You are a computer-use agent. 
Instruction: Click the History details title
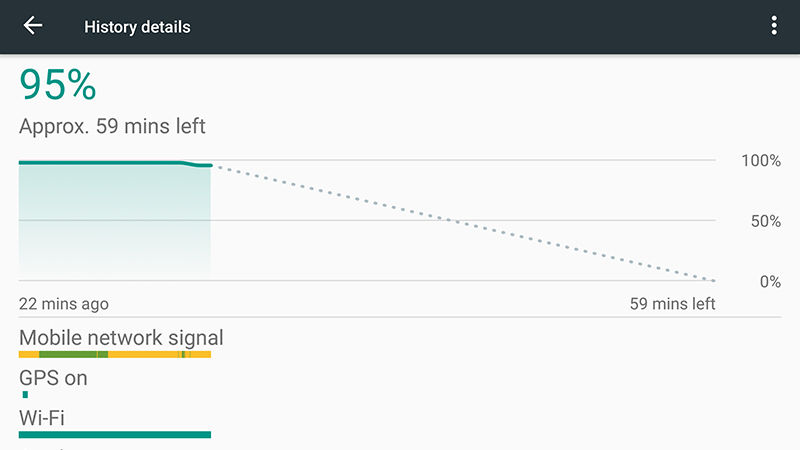click(137, 27)
